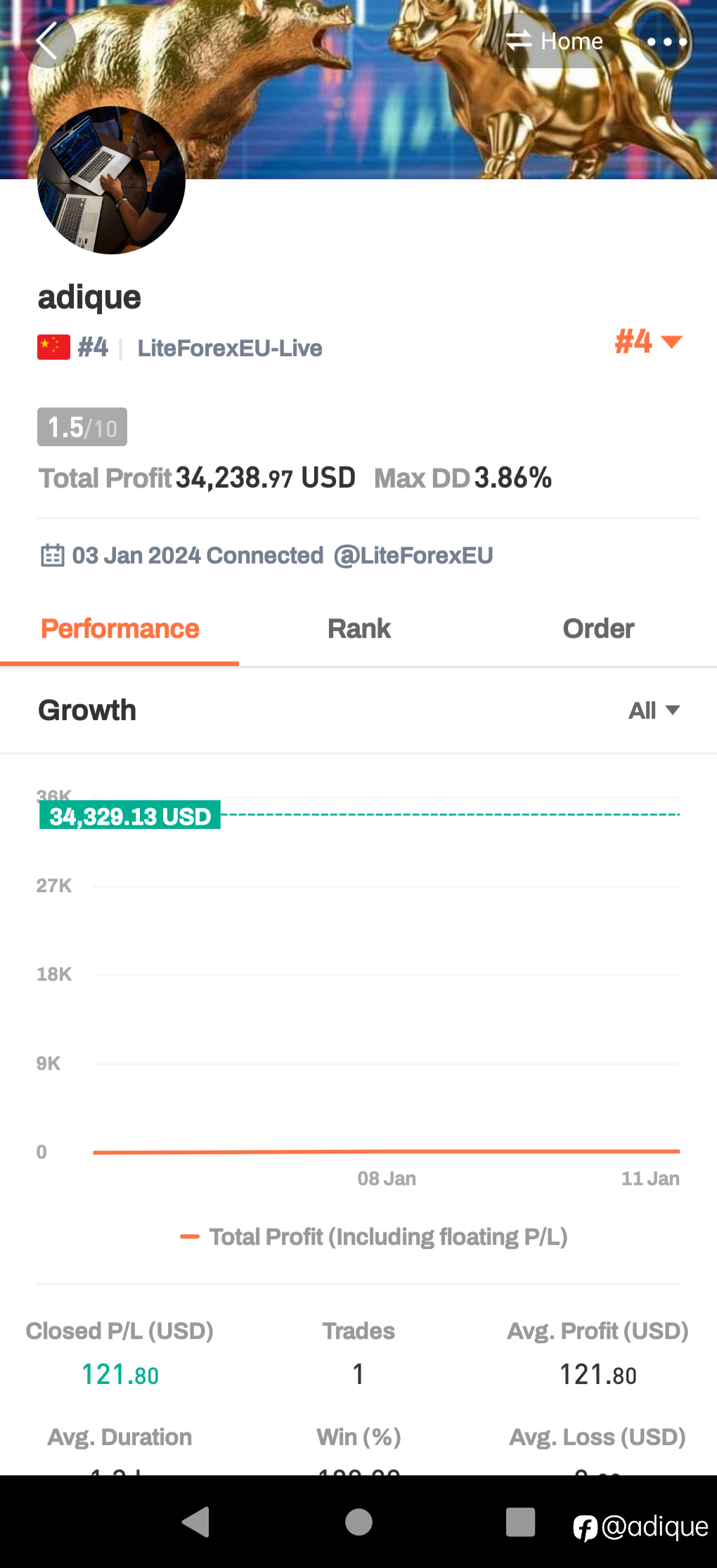Tap the 34,329.13 USD chart value label

[x=130, y=816]
